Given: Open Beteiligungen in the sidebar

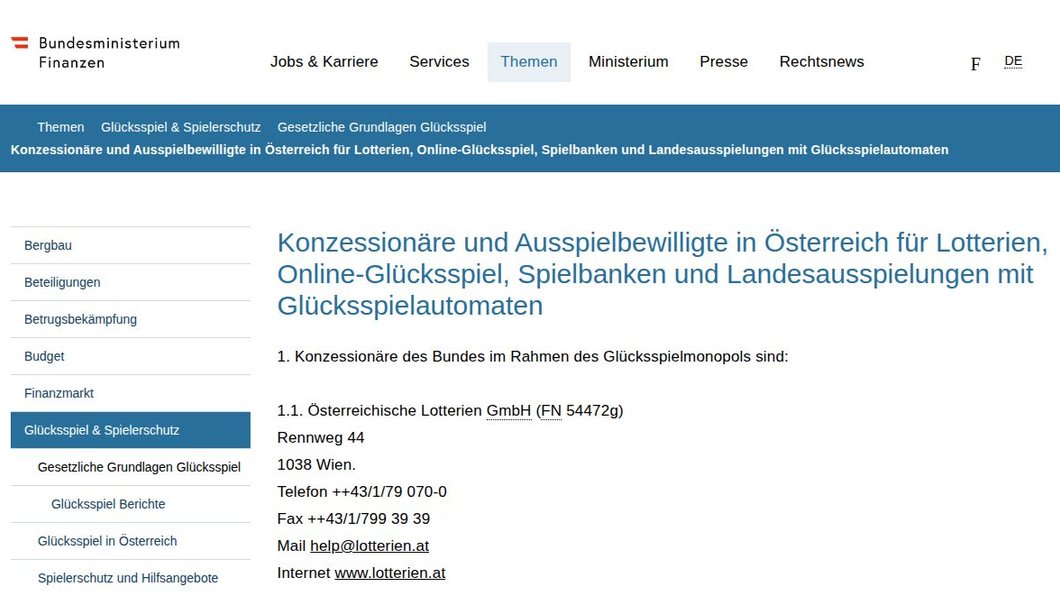Looking at the screenshot, I should click(130, 282).
